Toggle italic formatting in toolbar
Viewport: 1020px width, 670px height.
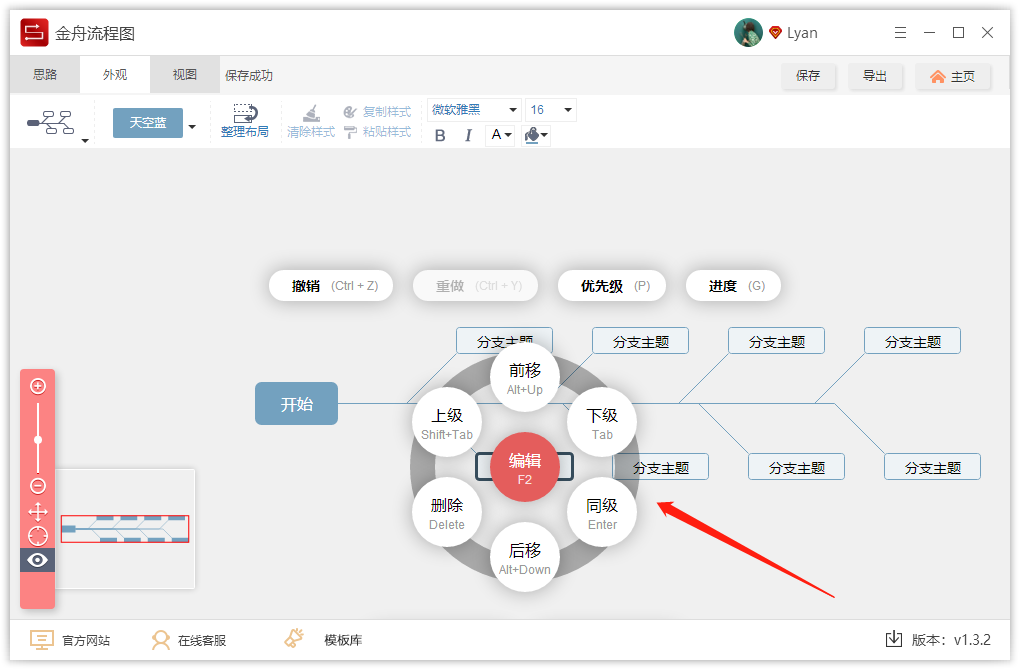(x=468, y=134)
